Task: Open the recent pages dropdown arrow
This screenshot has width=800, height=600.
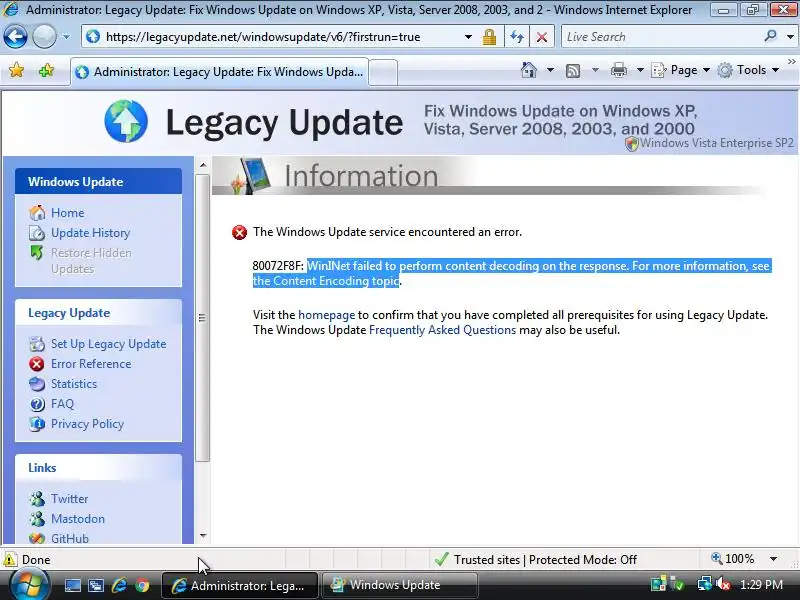Action: 66,37
